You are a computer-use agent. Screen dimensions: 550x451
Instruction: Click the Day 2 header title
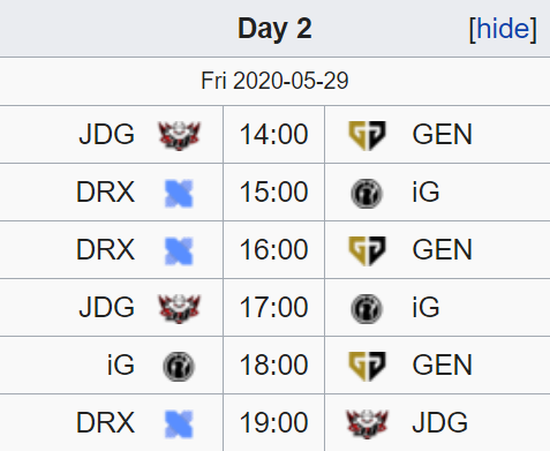(x=275, y=28)
